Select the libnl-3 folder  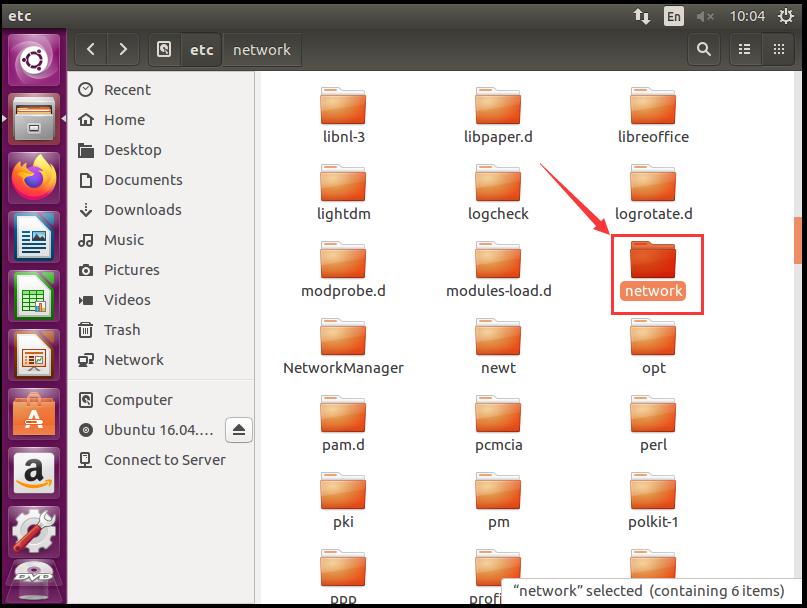(343, 116)
